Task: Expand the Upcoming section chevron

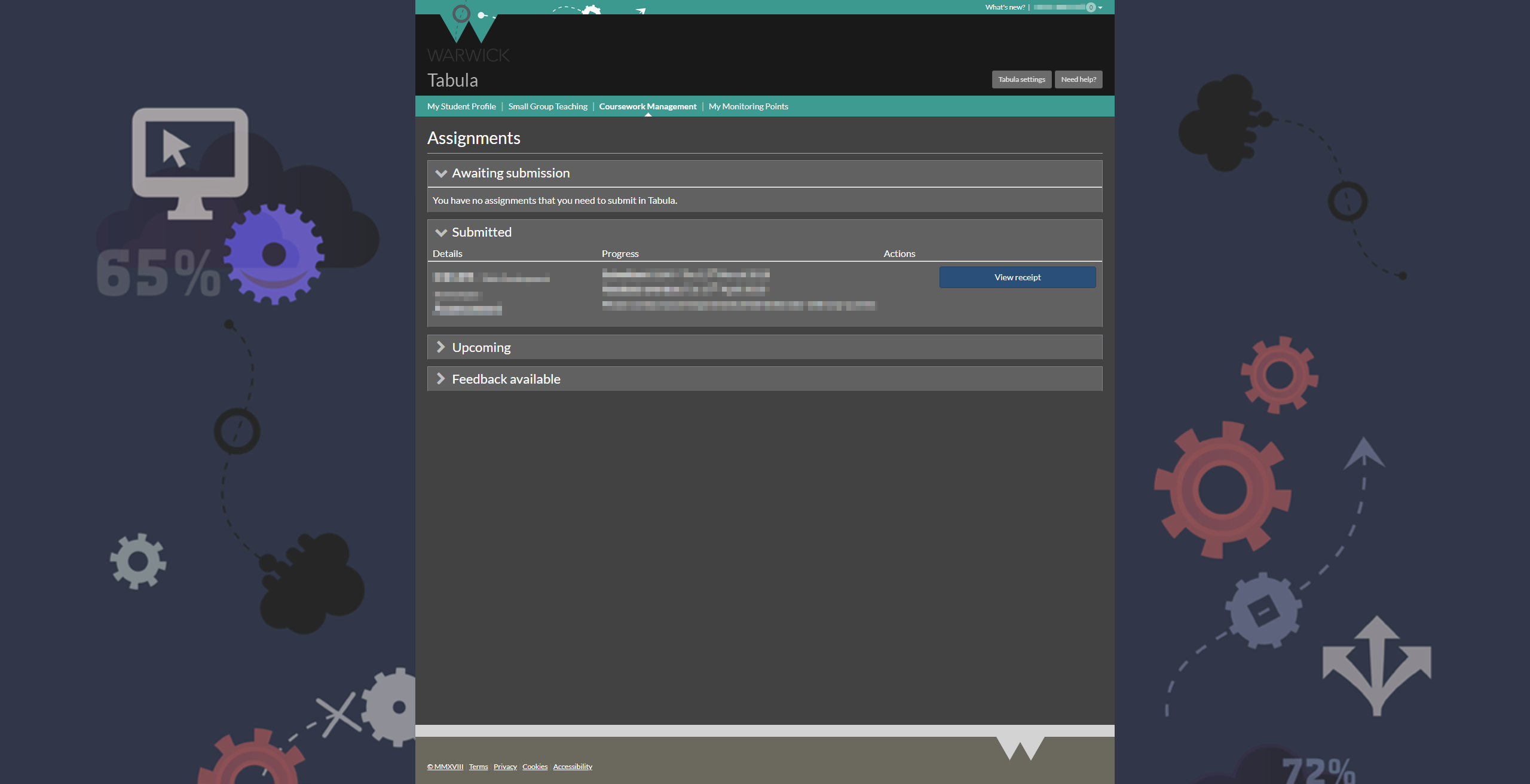Action: 440,347
